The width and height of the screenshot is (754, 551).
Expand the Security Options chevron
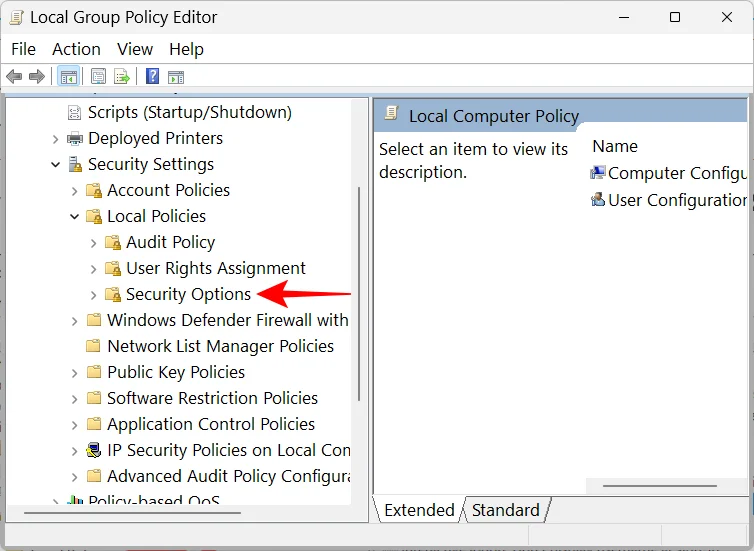(94, 295)
